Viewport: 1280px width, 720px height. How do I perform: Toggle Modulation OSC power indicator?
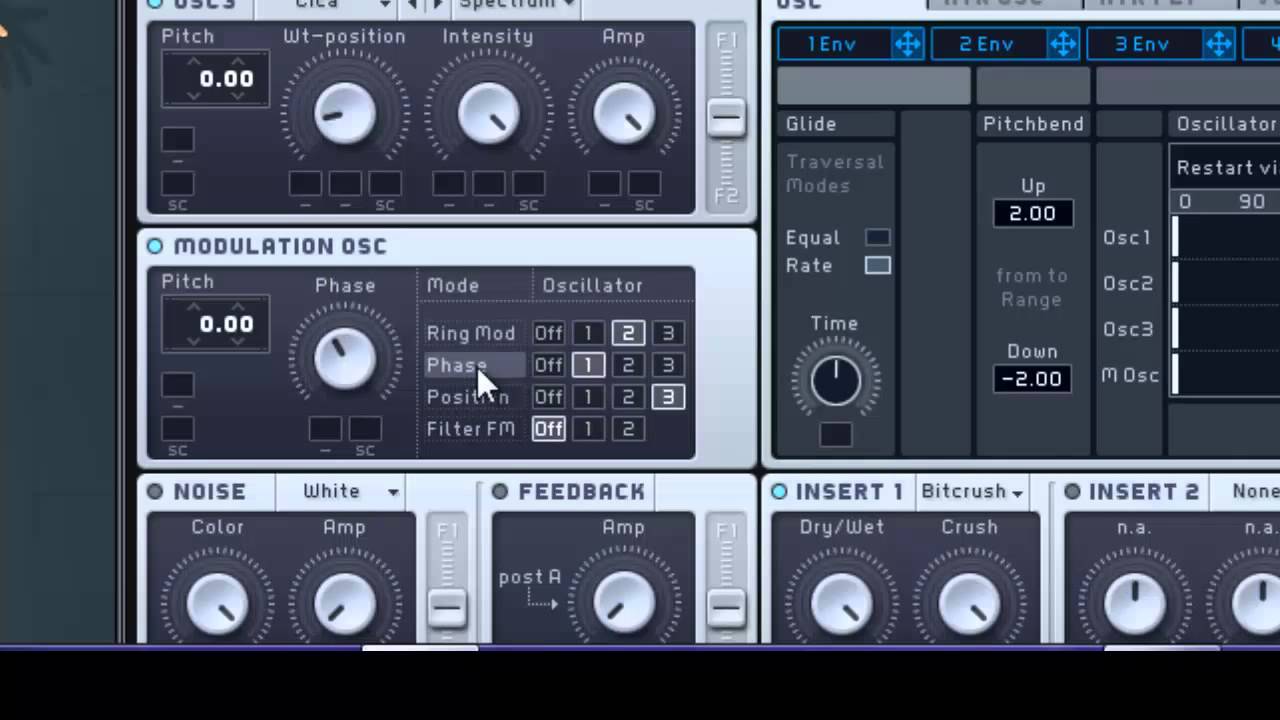click(155, 246)
